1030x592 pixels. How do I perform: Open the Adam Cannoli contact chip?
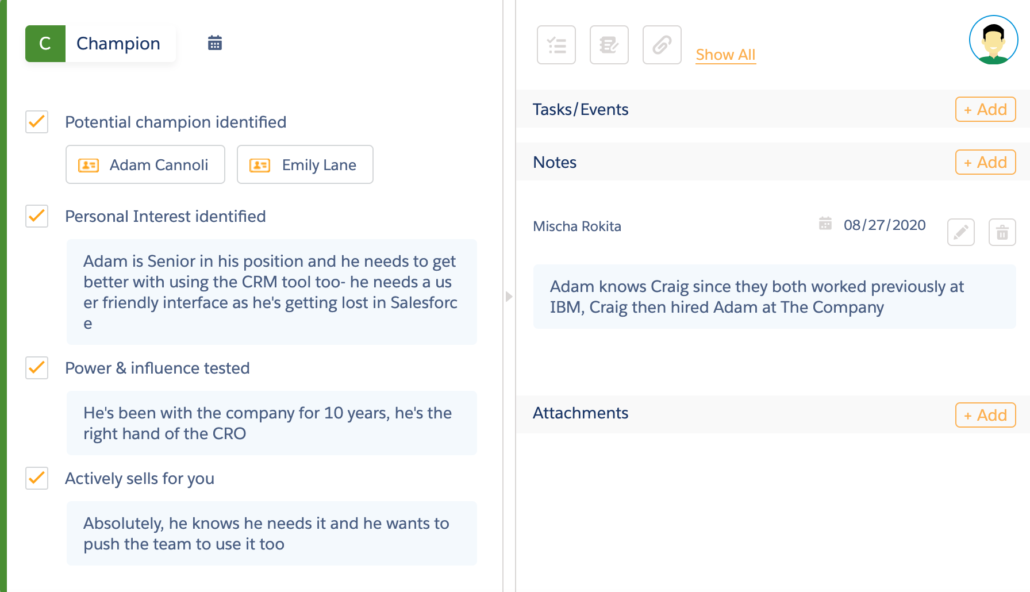145,164
